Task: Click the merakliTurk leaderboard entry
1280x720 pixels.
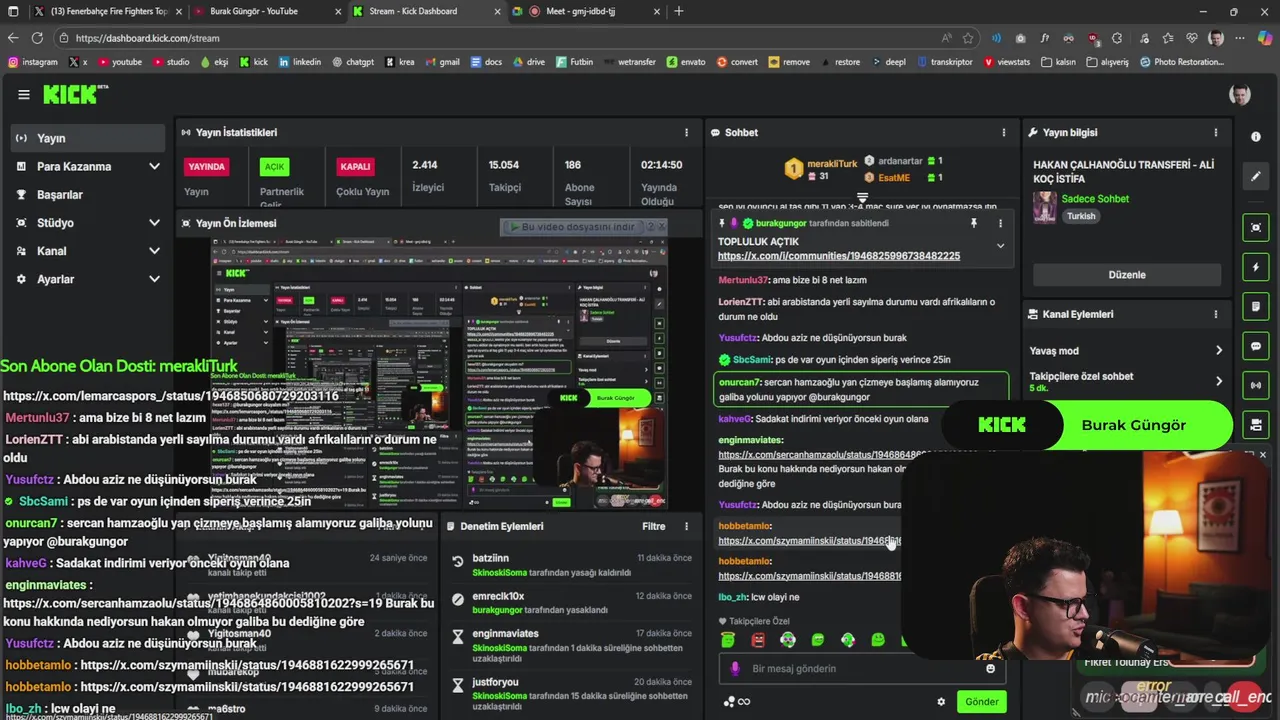Action: coord(820,169)
